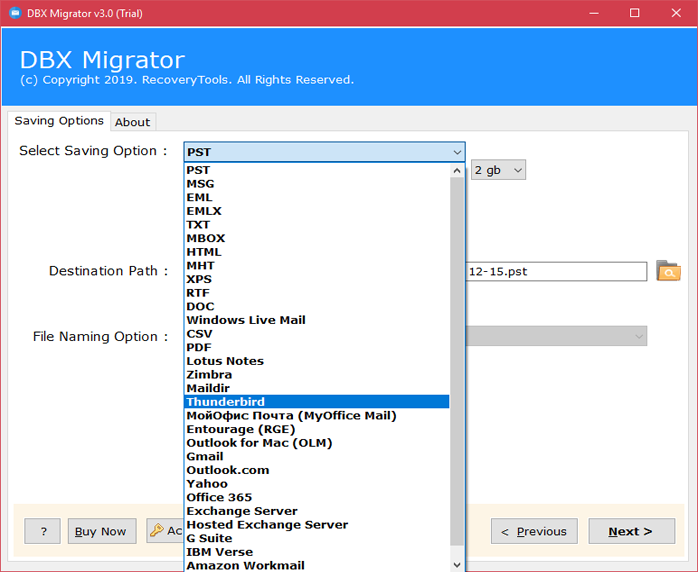The width and height of the screenshot is (698, 572).
Task: Choose PST from the dropdown list
Action: [x=317, y=170]
